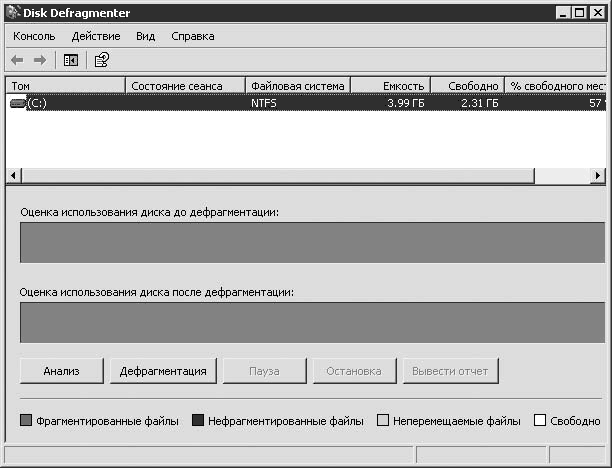Click the Forward arrow toolbar icon
612x468 pixels.
(40, 60)
